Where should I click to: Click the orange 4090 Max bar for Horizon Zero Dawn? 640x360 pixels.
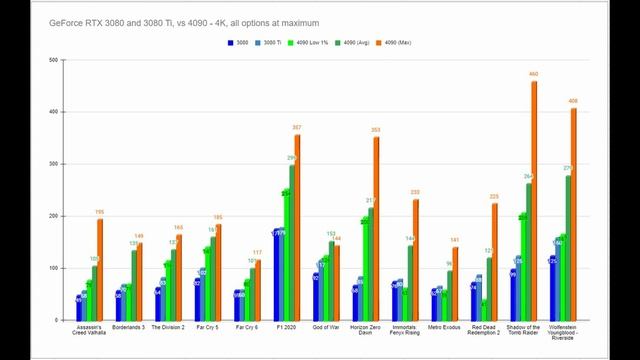pos(376,229)
